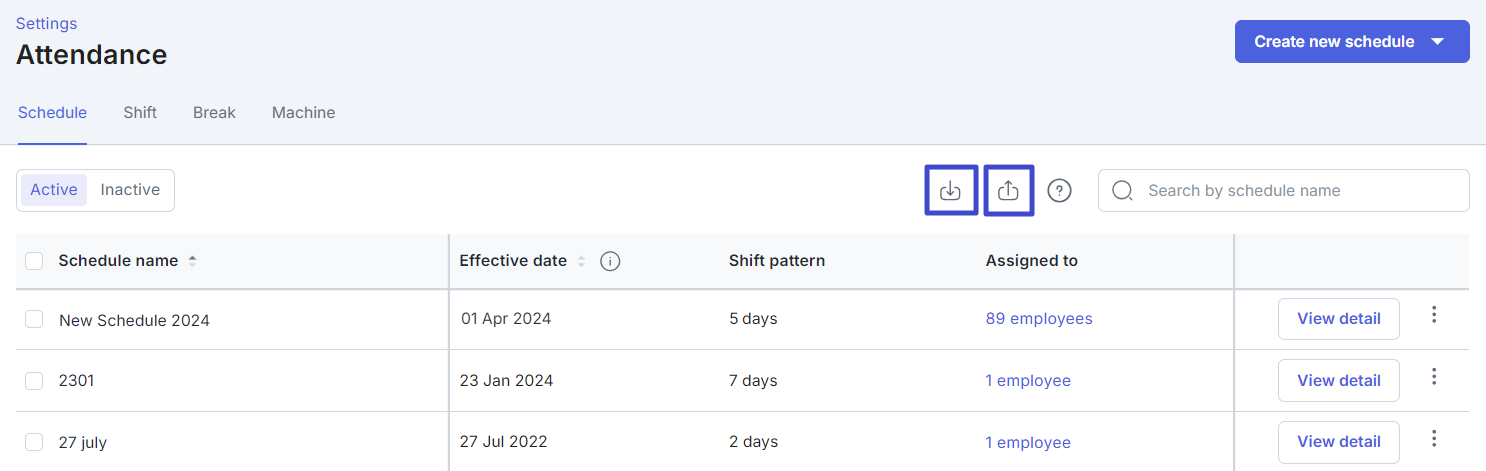Screen dimensions: 1486x471
Task: Switch to the Machine tab
Action: [x=303, y=112]
